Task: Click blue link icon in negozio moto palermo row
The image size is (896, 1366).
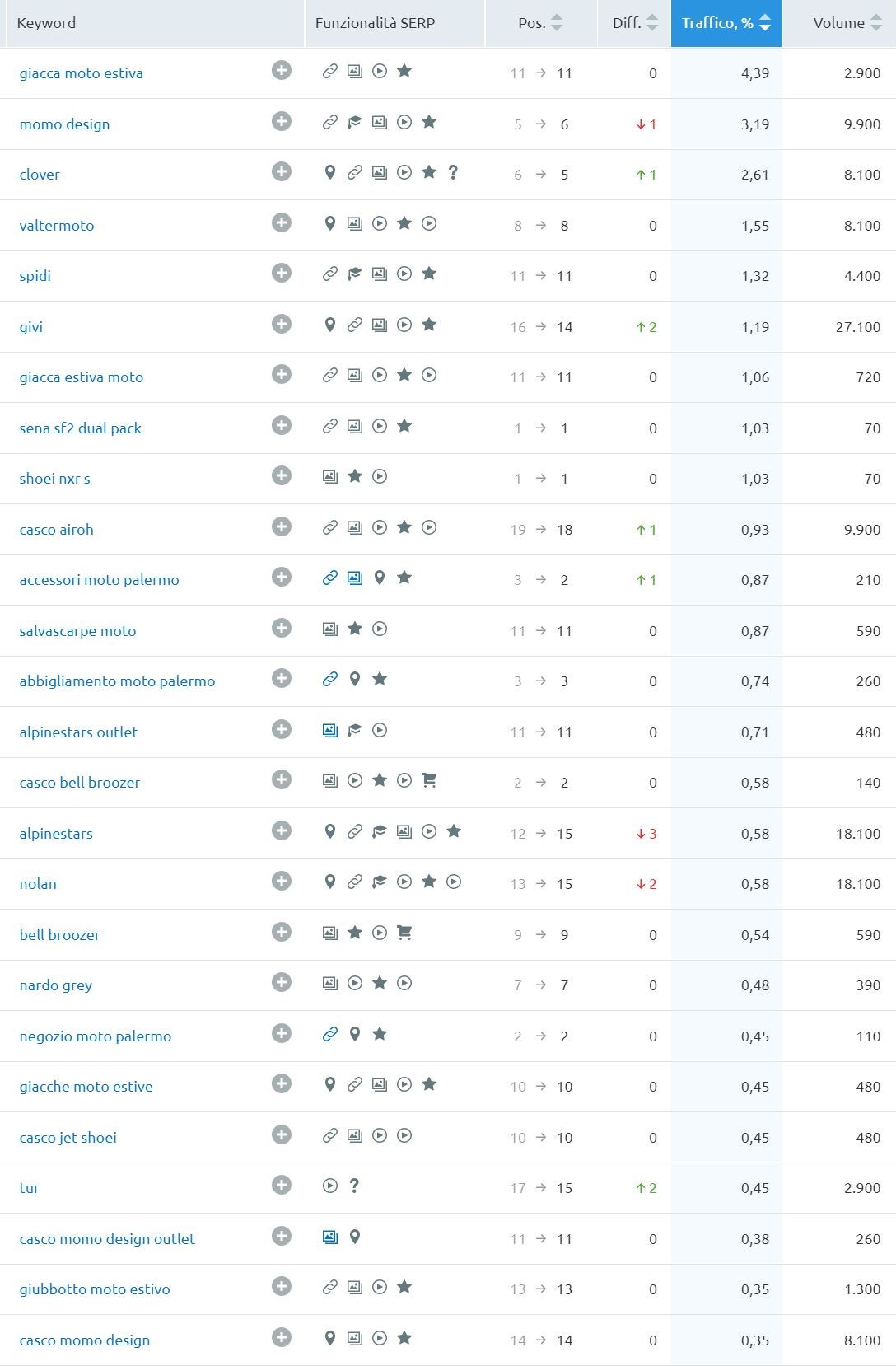Action: [330, 1034]
